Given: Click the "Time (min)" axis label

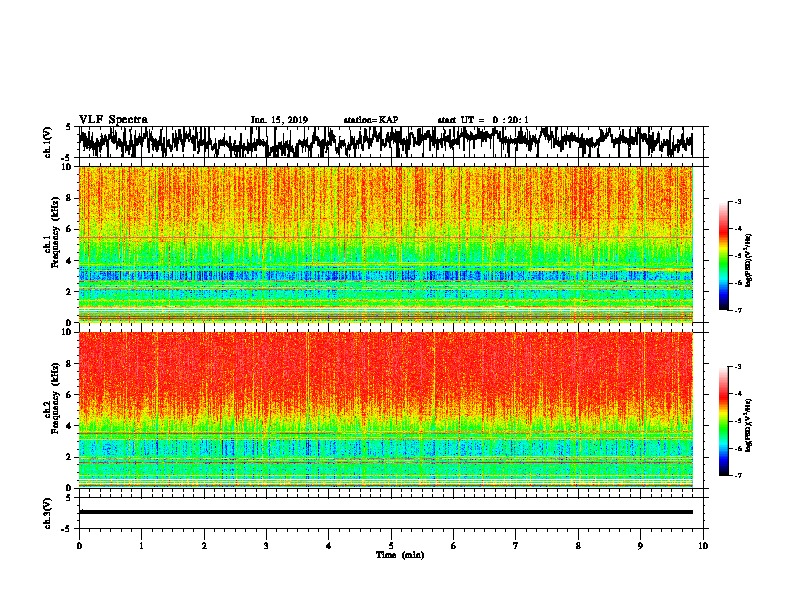Looking at the screenshot, I should [400, 555].
